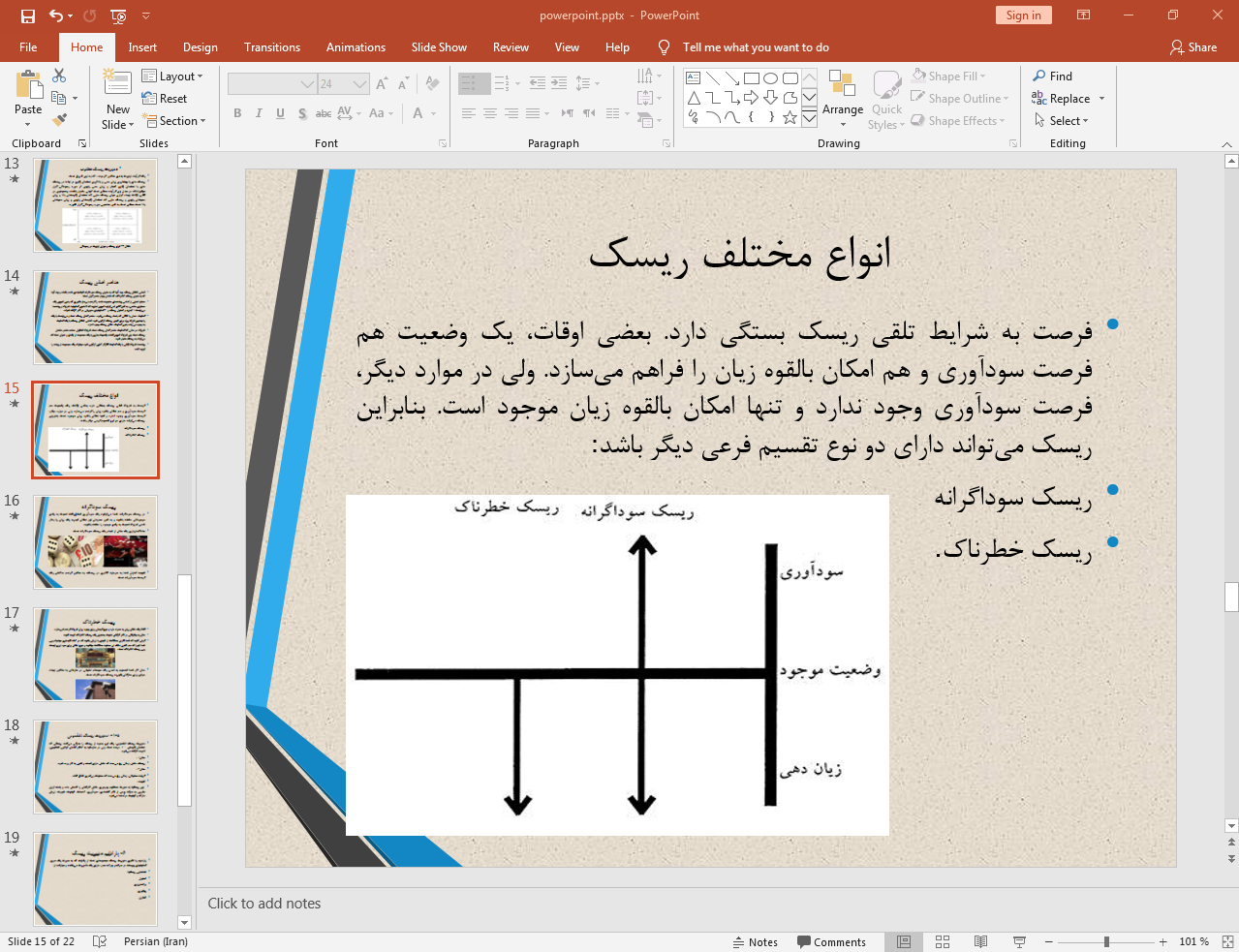The width and height of the screenshot is (1239, 952).
Task: Click the Sign in button
Action: pos(1023,15)
